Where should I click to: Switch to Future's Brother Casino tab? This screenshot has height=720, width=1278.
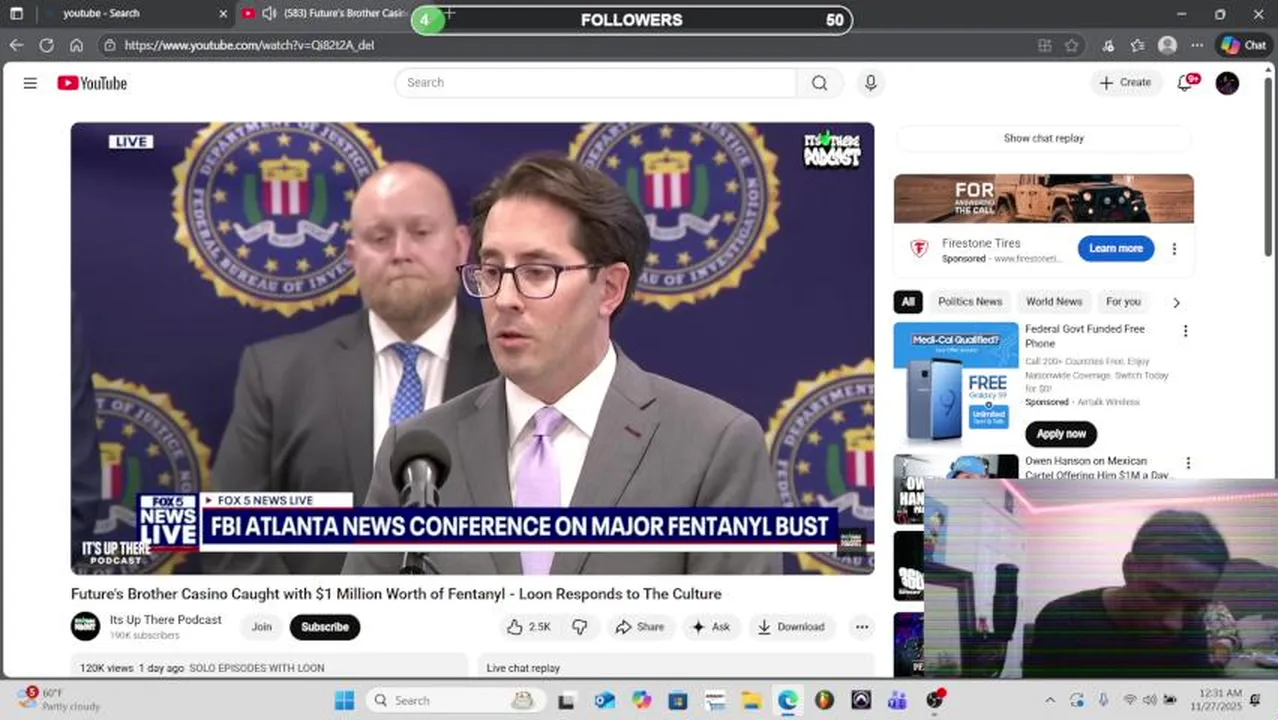[335, 14]
